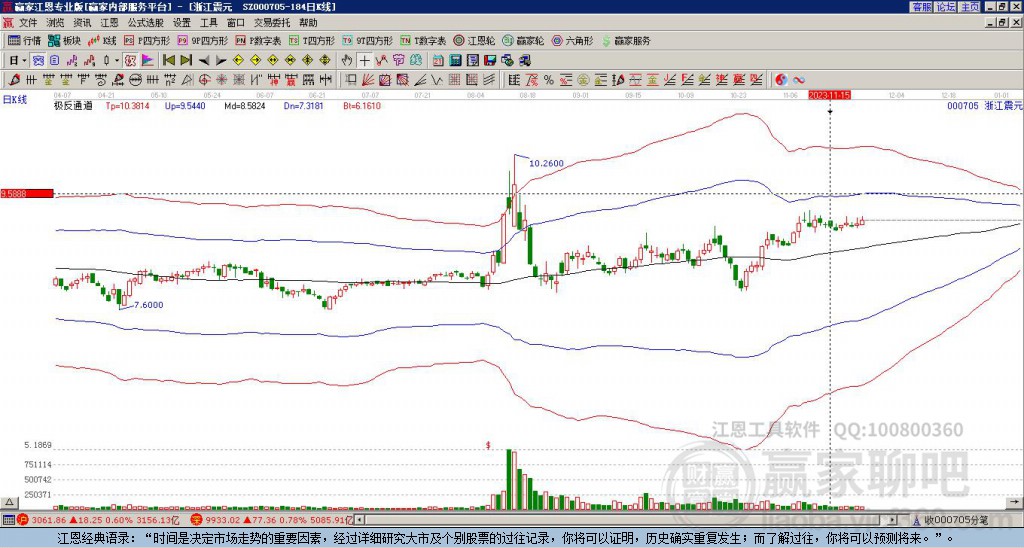Open the 9T四方形 tool
This screenshot has width=1024, height=548.
[x=367, y=40]
